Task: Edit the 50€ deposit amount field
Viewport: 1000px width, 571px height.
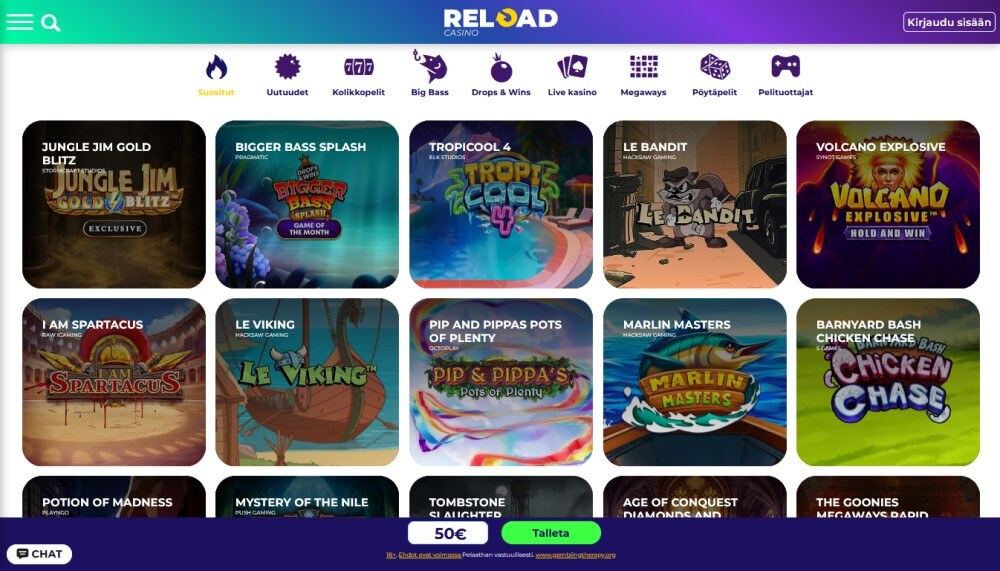Action: point(448,533)
